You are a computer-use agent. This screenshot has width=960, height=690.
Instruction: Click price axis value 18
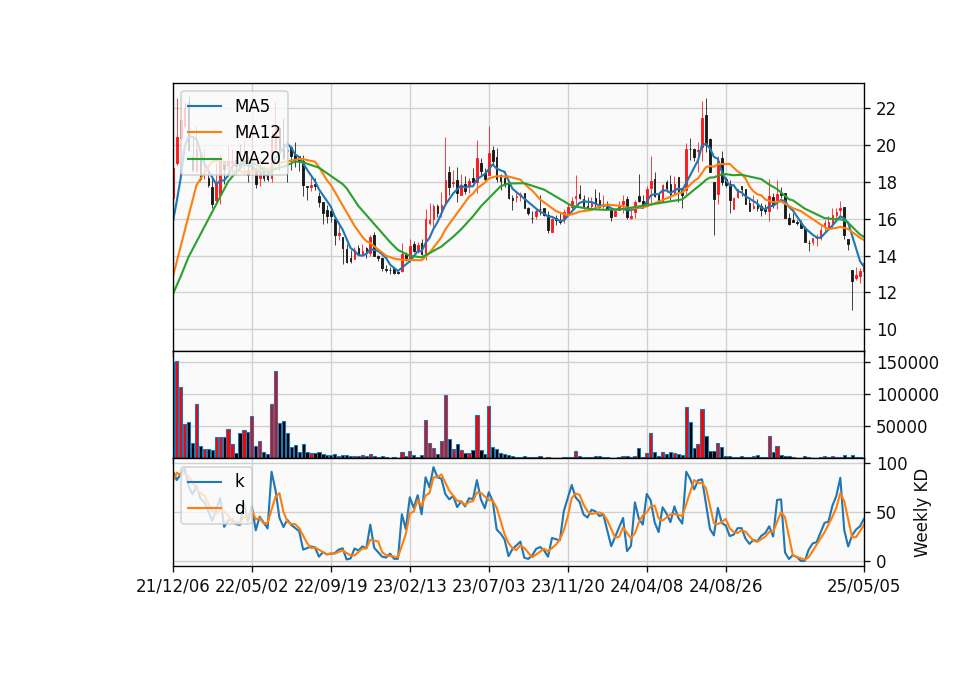pyautogui.click(x=886, y=182)
